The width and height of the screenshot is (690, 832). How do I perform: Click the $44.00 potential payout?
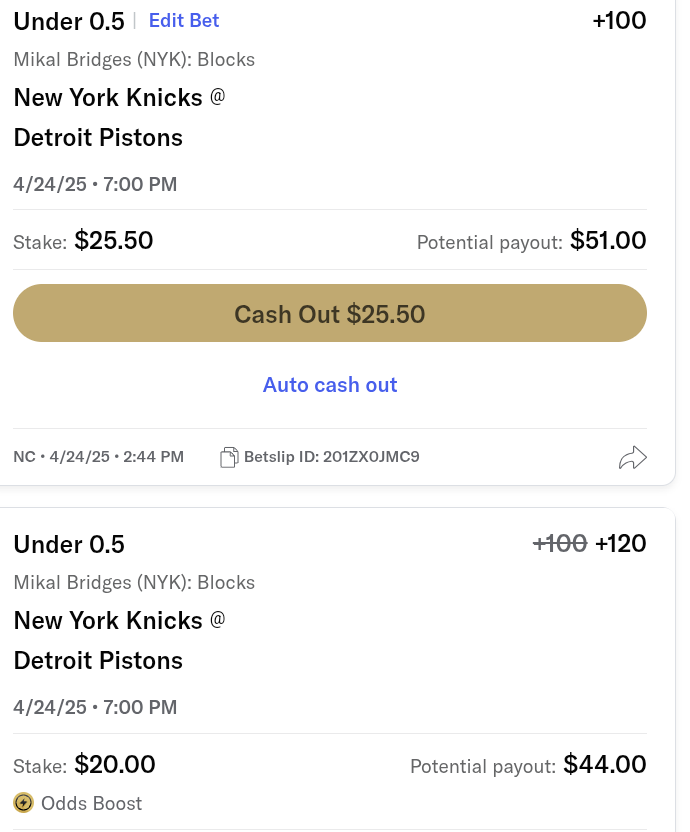click(605, 765)
